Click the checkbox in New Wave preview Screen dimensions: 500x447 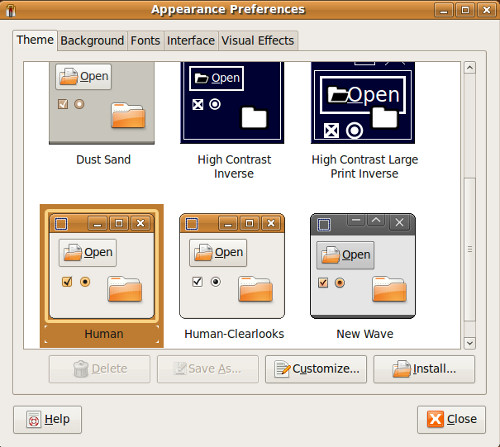(323, 283)
